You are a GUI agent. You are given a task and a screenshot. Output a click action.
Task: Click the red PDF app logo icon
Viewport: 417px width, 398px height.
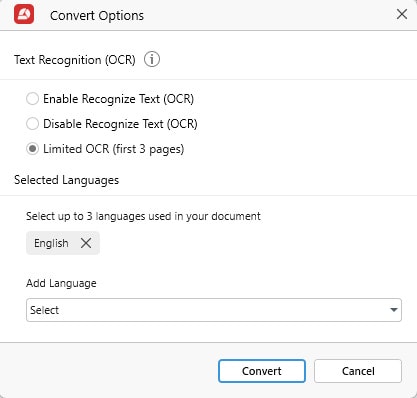24,14
